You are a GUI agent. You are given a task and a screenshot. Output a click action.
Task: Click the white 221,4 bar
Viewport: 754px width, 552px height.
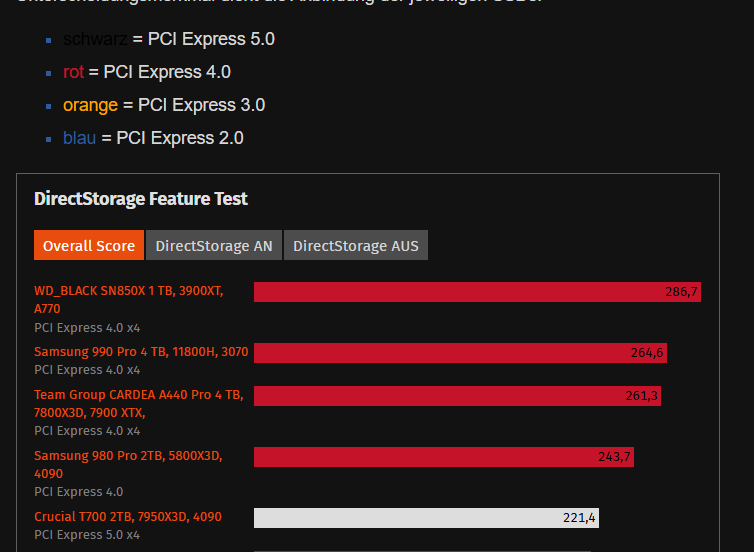tap(426, 518)
